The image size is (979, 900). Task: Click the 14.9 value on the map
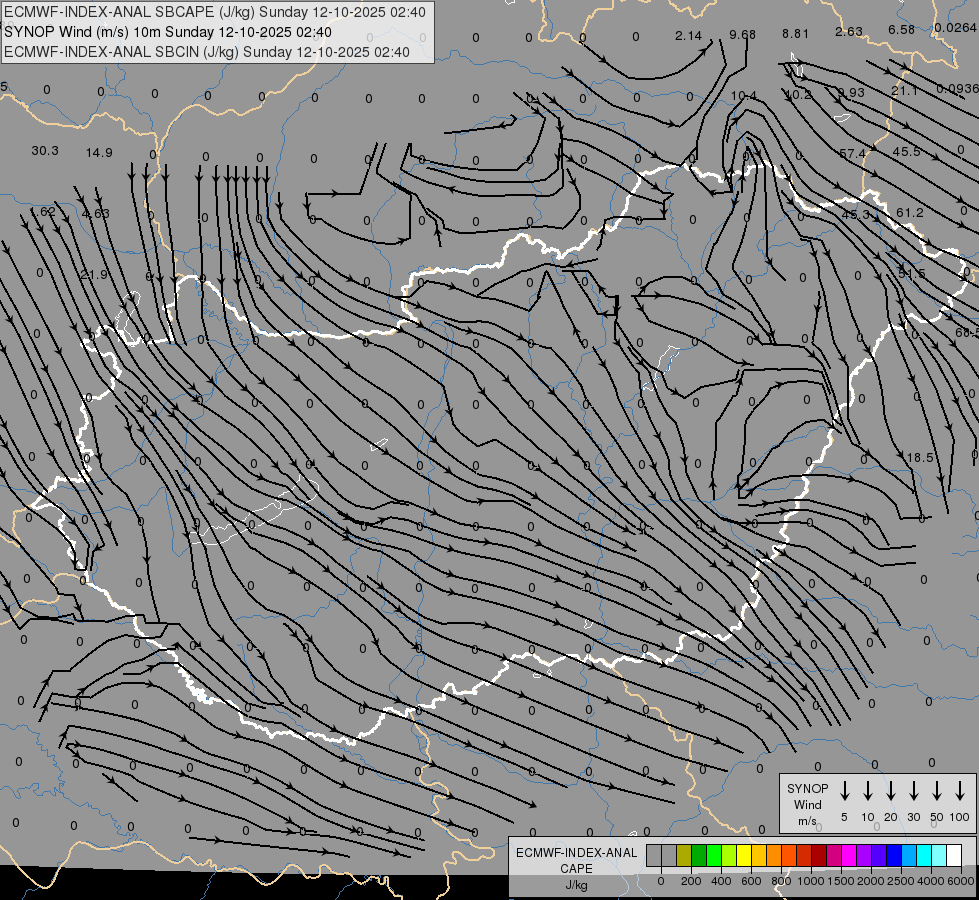(x=99, y=152)
